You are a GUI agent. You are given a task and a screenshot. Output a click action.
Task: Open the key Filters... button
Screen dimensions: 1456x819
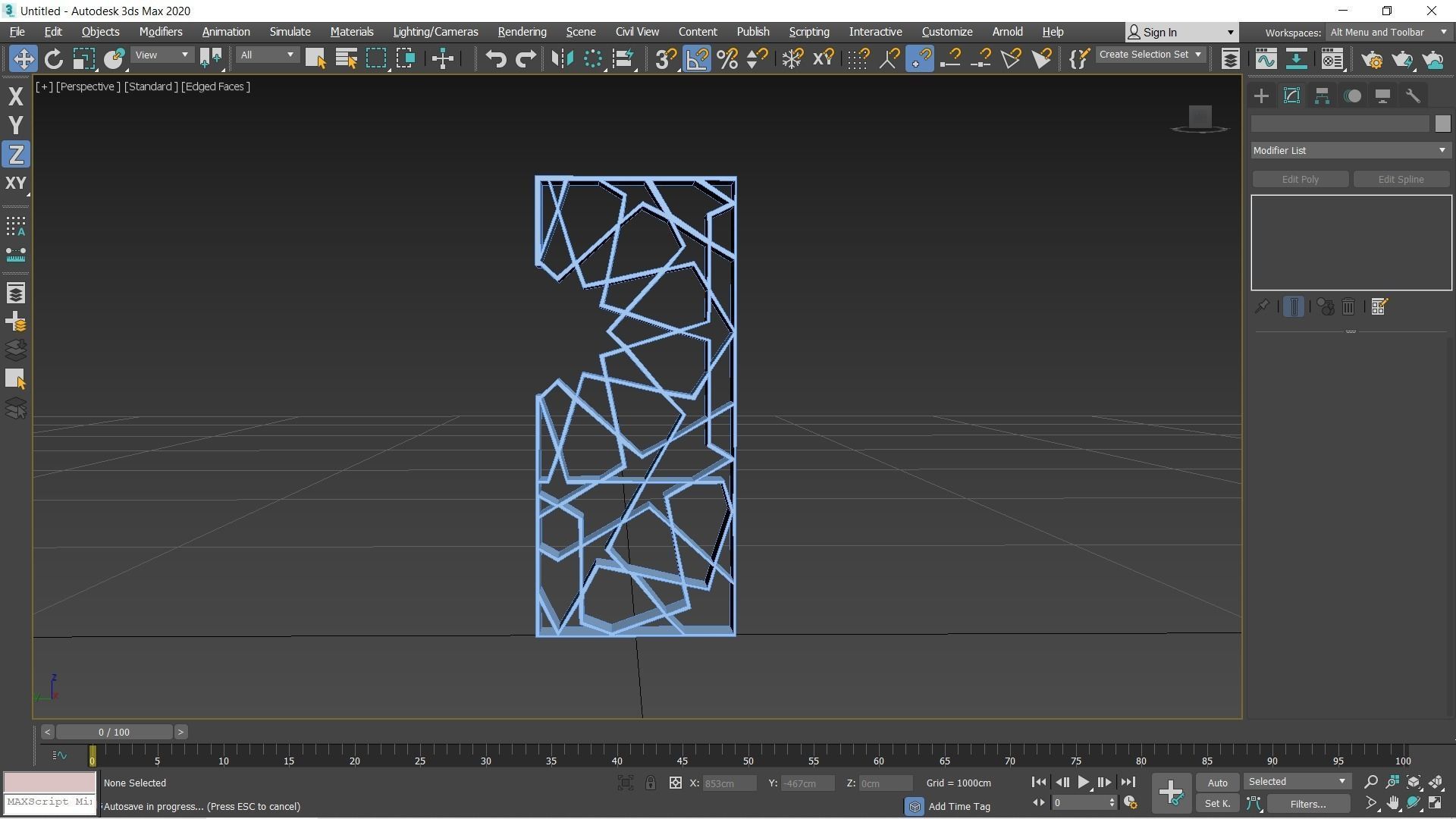click(1307, 804)
